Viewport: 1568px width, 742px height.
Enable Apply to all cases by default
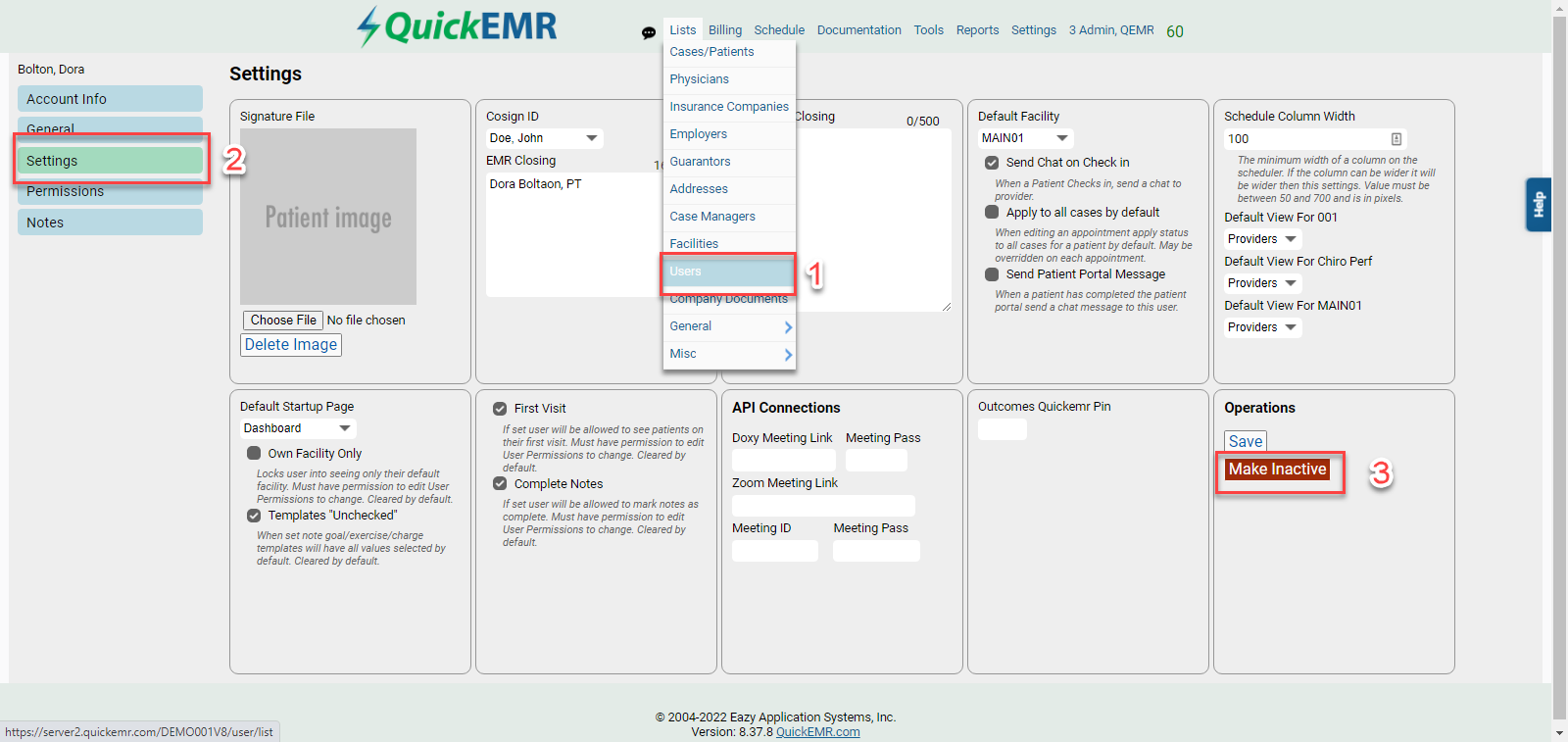coord(992,212)
